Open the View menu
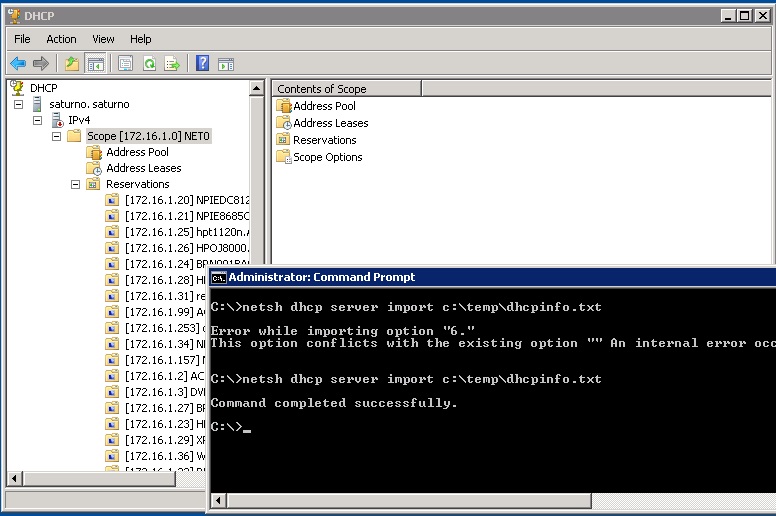776x516 pixels. (103, 39)
